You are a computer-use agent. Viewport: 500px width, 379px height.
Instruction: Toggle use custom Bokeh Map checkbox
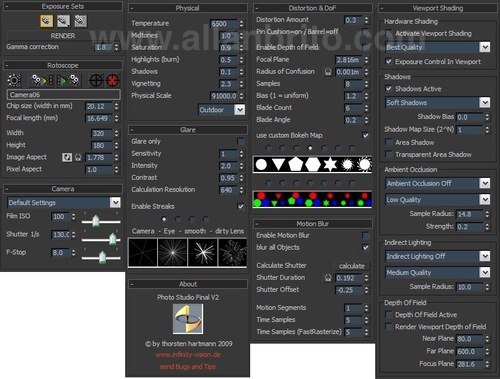coord(366,135)
